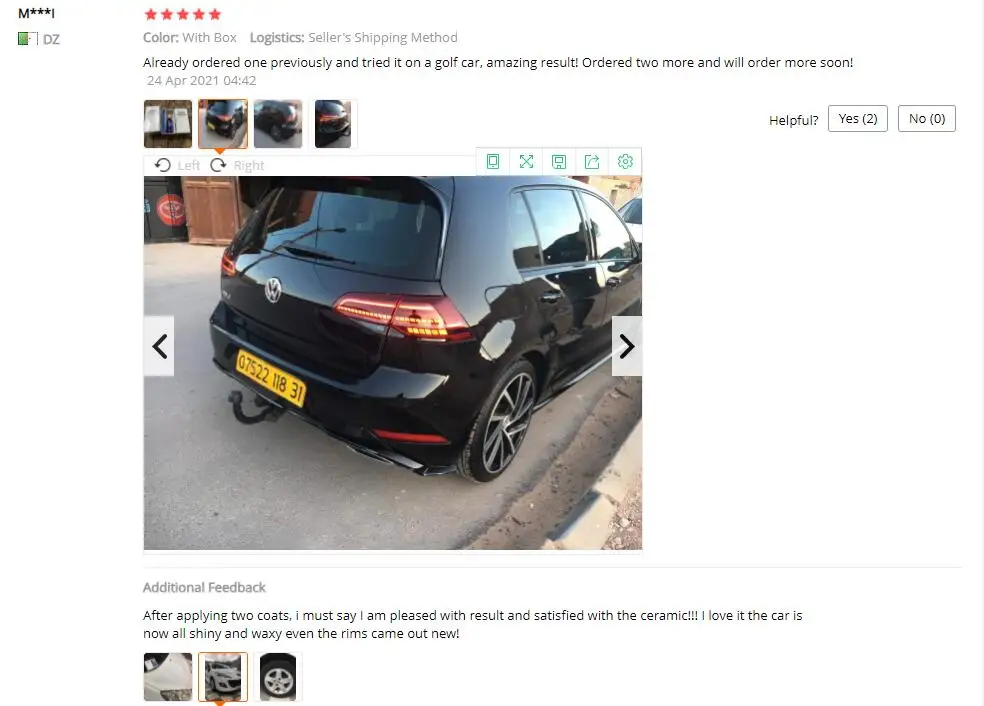The image size is (984, 706).
Task: Vote No (0) on review helpfulness
Action: (927, 119)
